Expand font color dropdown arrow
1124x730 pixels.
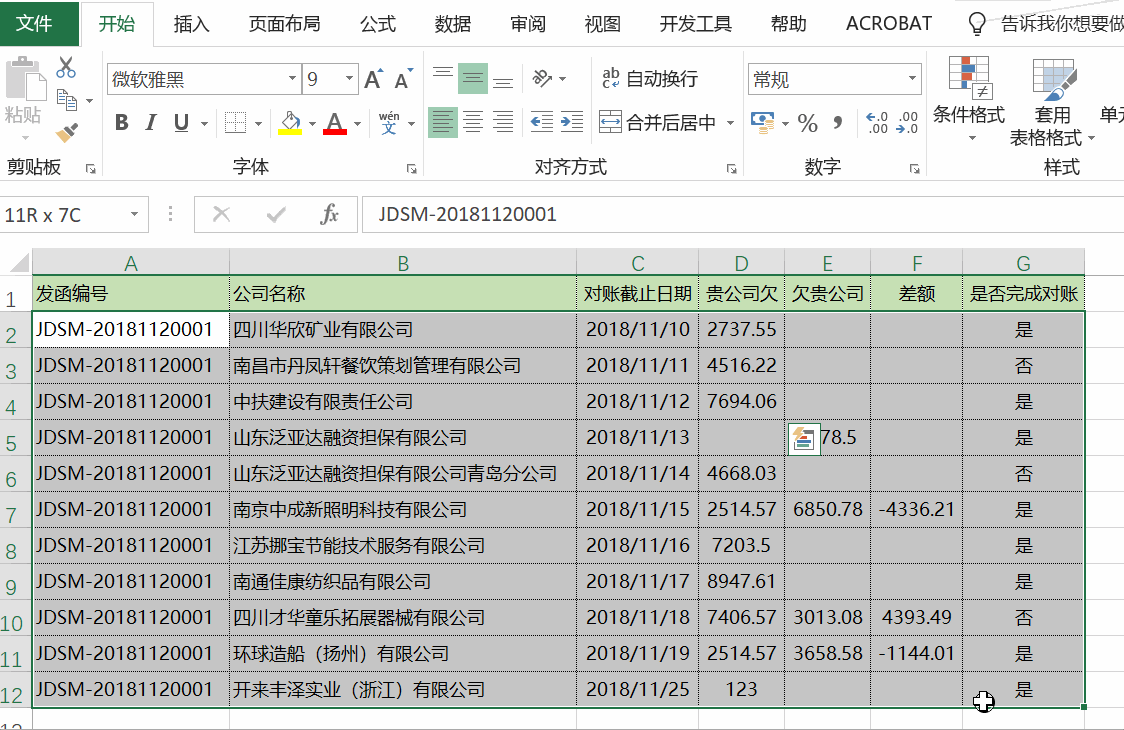point(357,124)
